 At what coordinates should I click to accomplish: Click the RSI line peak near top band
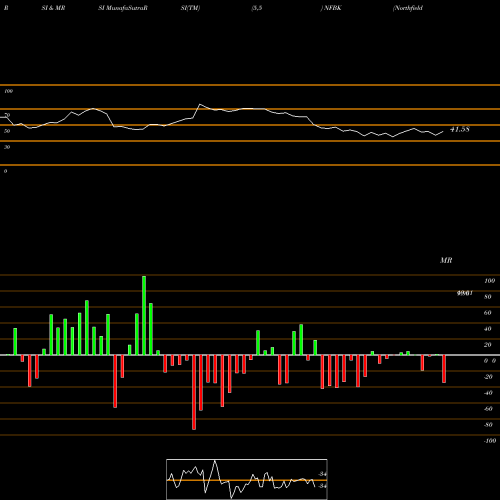click(x=200, y=105)
